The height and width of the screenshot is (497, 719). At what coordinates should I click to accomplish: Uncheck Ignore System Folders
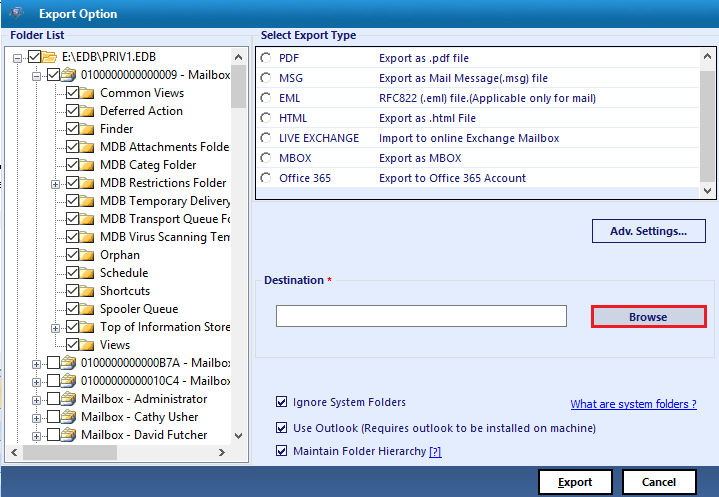coord(282,402)
